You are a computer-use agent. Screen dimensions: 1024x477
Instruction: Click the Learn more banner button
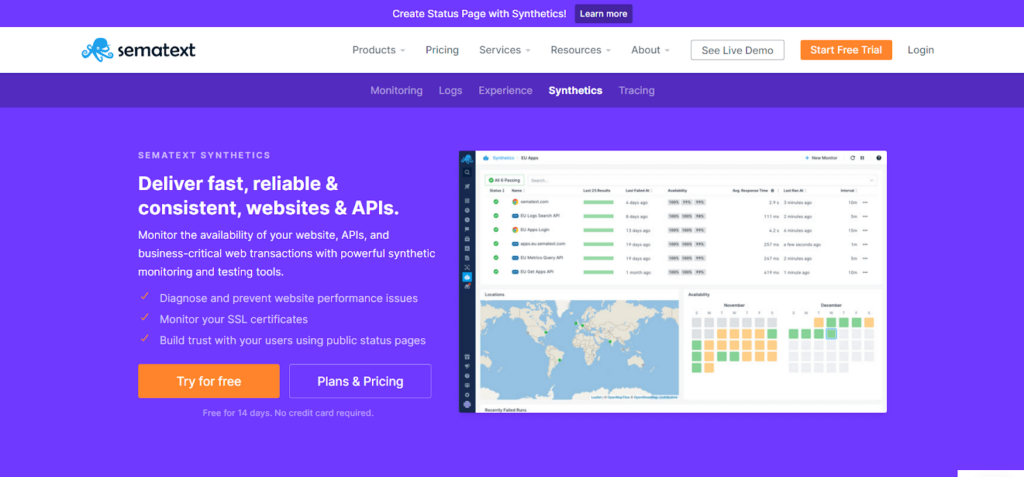(603, 14)
